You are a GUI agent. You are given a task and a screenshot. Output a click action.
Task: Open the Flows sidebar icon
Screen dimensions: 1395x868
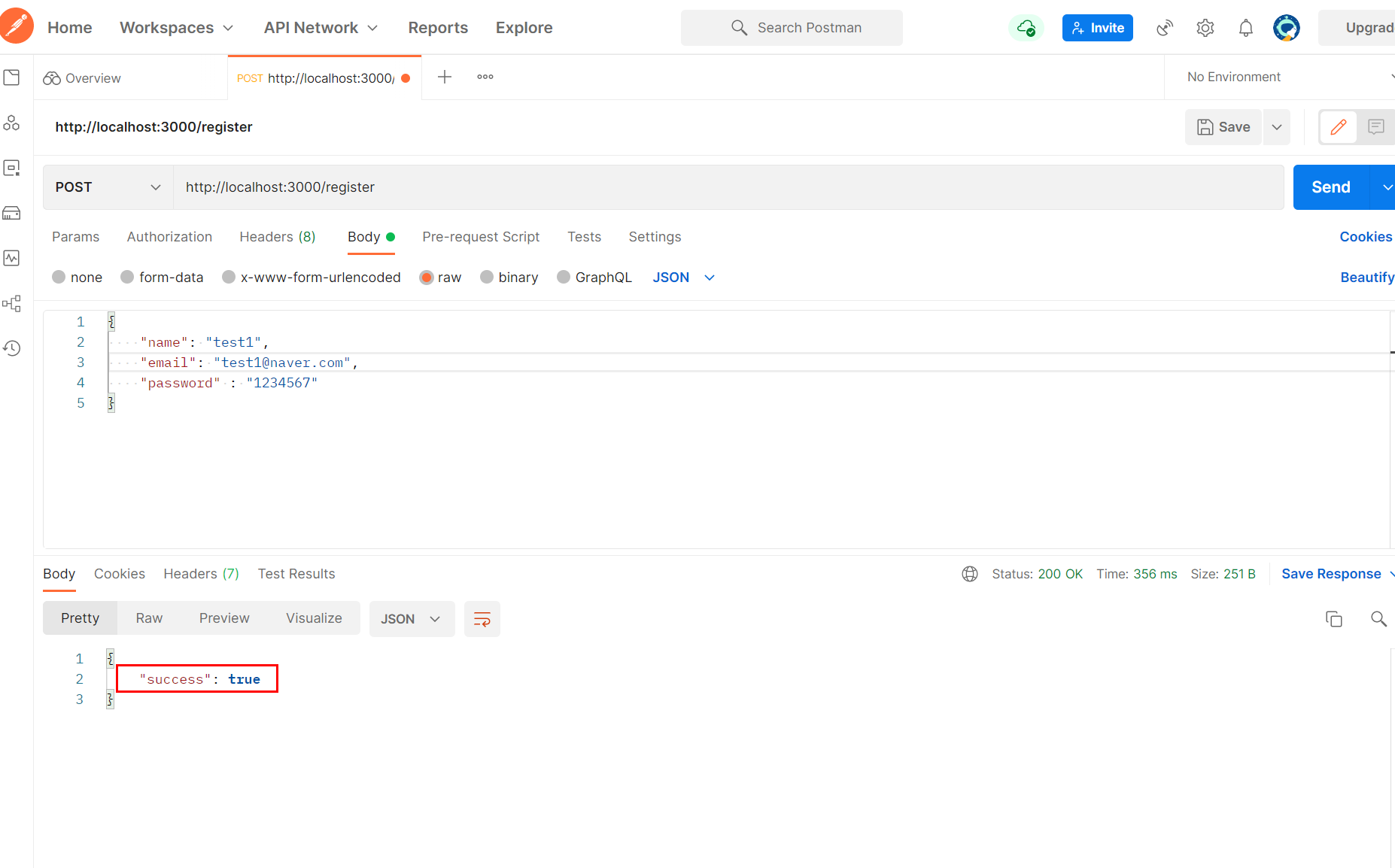(x=12, y=303)
